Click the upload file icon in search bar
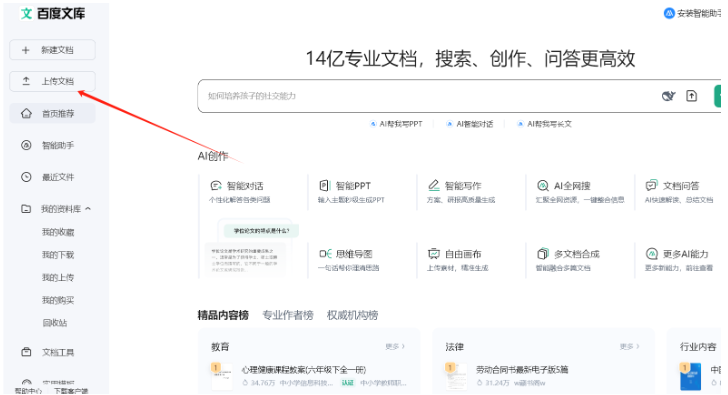This screenshot has width=728, height=395. pos(692,96)
